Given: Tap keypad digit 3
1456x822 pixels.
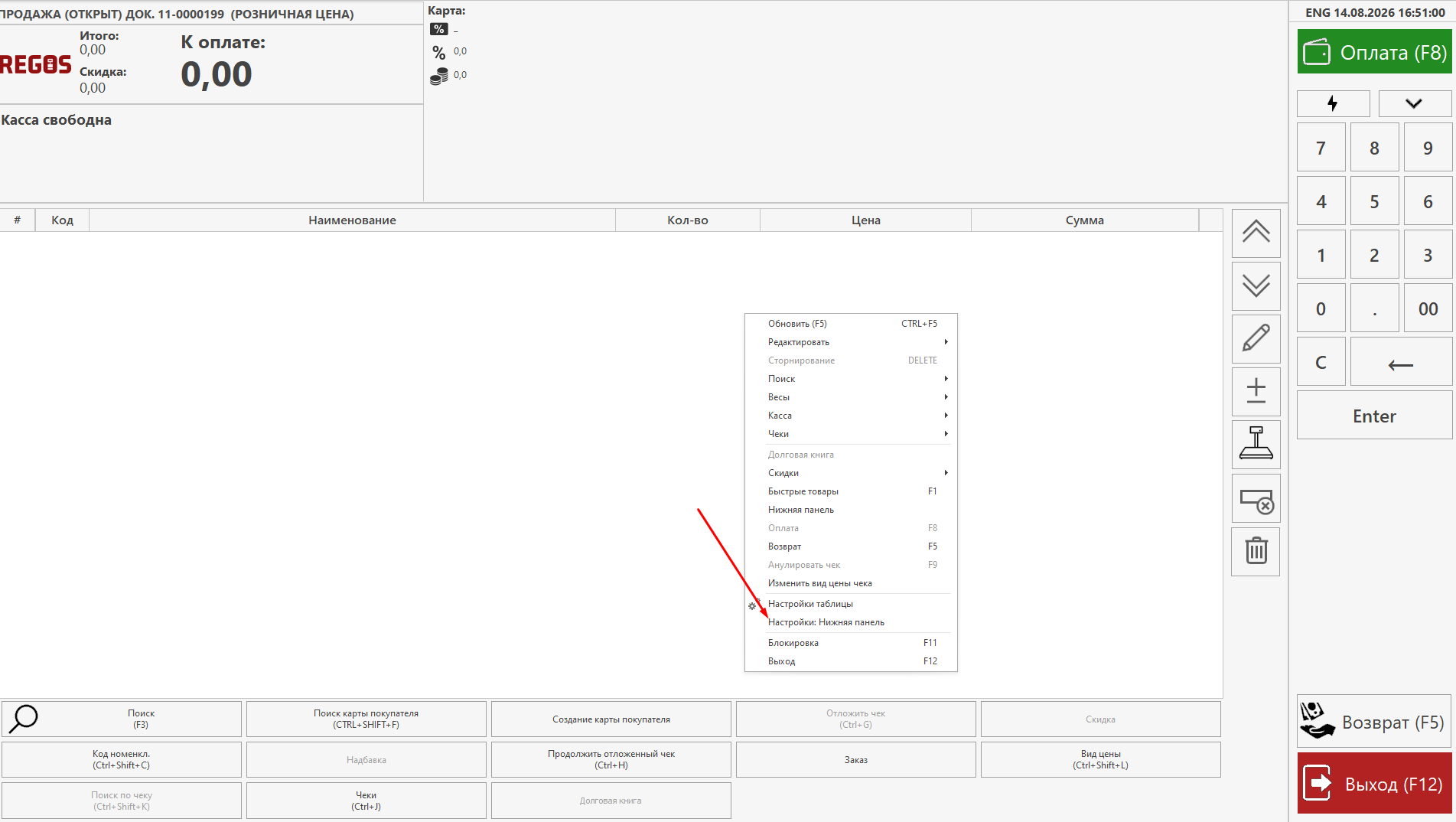Looking at the screenshot, I should pos(1428,255).
